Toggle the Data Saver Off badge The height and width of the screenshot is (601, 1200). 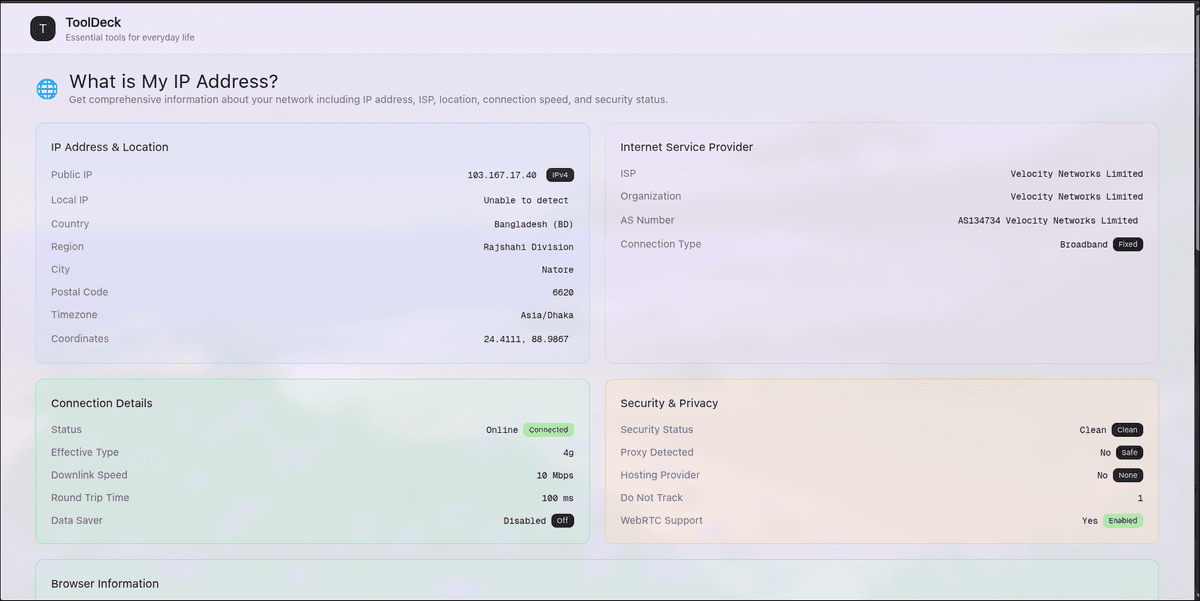coord(562,520)
